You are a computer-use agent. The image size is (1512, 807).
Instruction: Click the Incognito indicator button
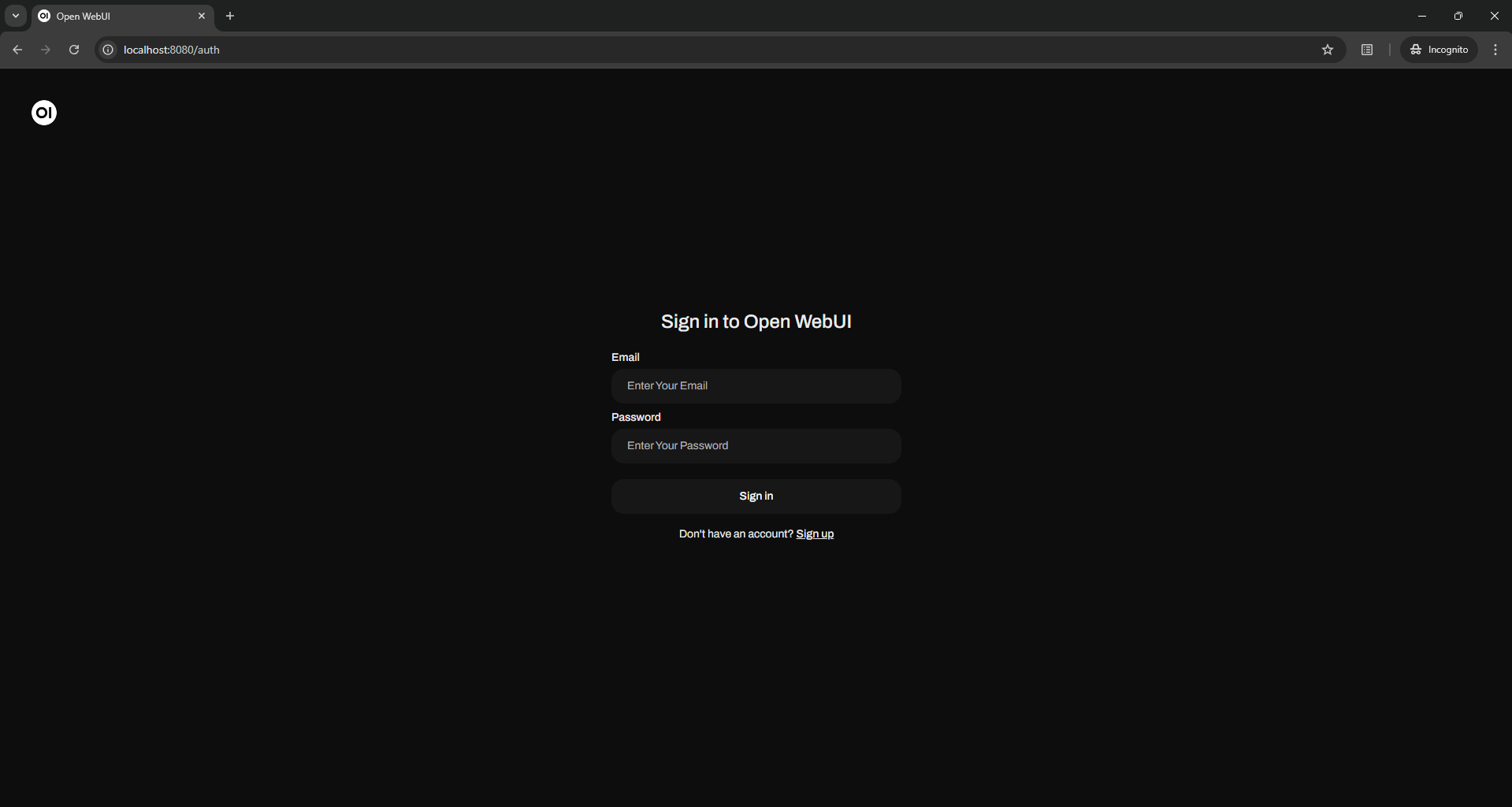(x=1440, y=50)
